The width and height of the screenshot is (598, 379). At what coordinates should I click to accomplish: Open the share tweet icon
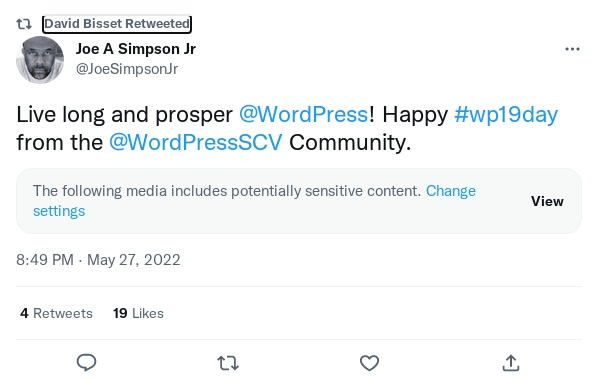(511, 363)
